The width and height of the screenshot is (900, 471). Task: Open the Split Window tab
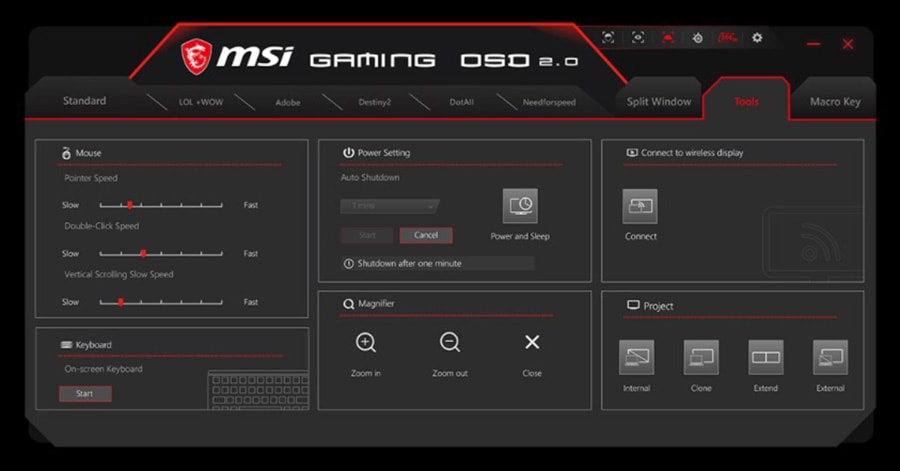pyautogui.click(x=659, y=102)
